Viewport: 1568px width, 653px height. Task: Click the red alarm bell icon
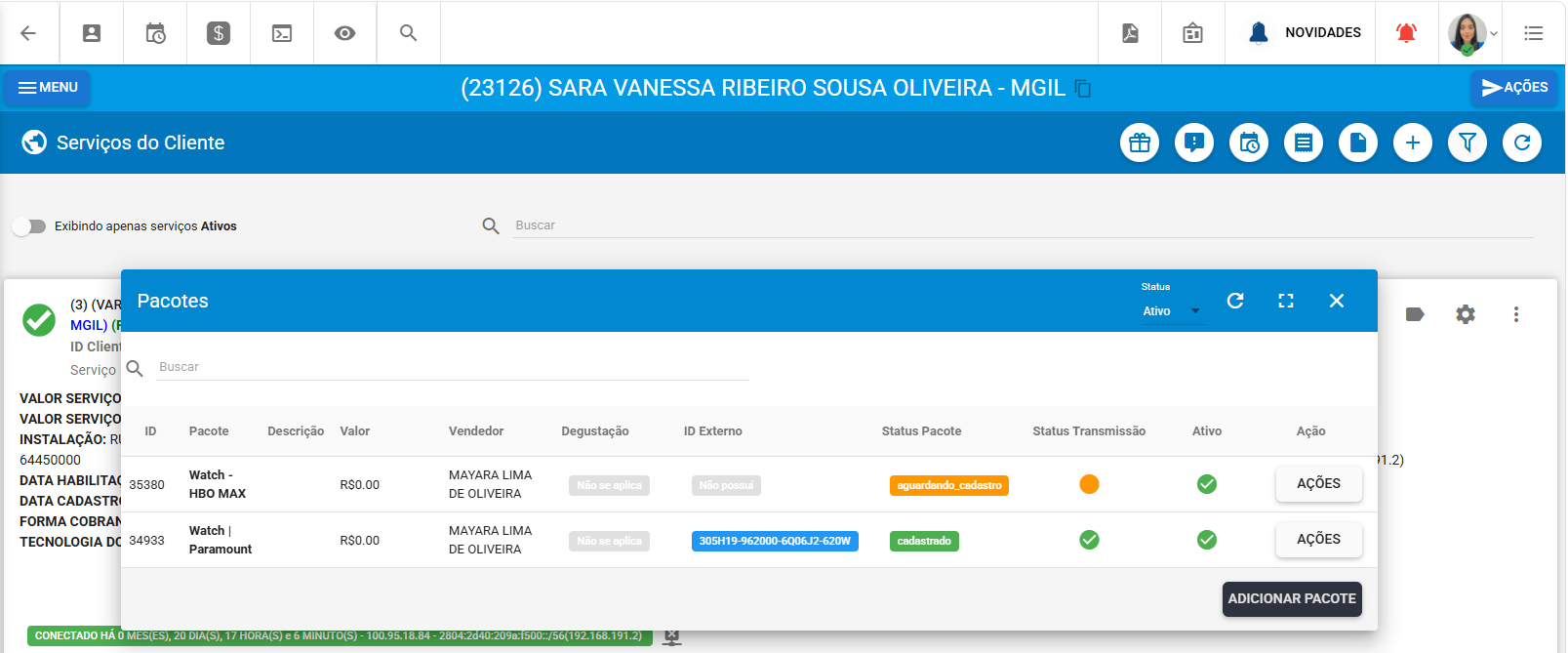(x=1406, y=33)
